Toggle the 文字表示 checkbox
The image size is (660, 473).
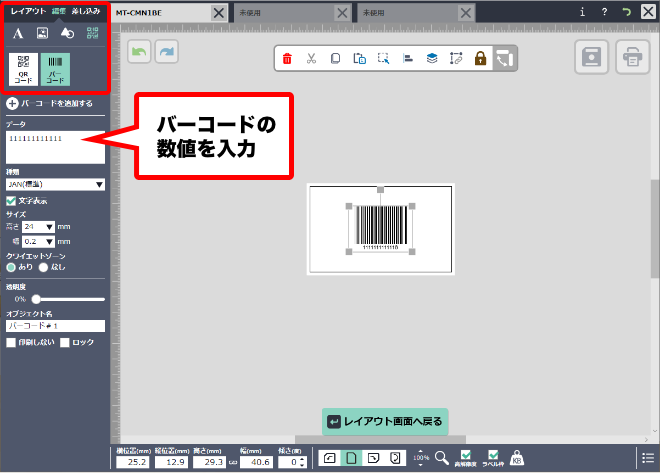click(x=11, y=201)
